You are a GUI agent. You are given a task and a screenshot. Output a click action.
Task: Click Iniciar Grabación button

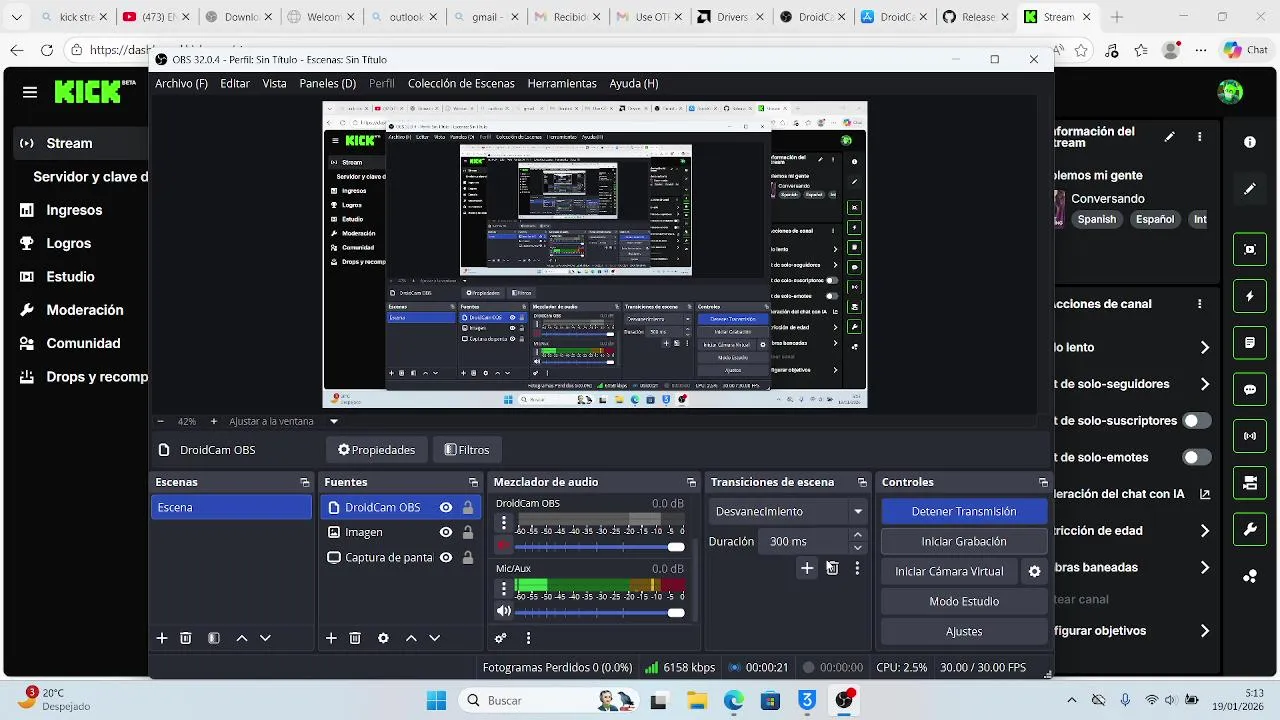pyautogui.click(x=964, y=541)
